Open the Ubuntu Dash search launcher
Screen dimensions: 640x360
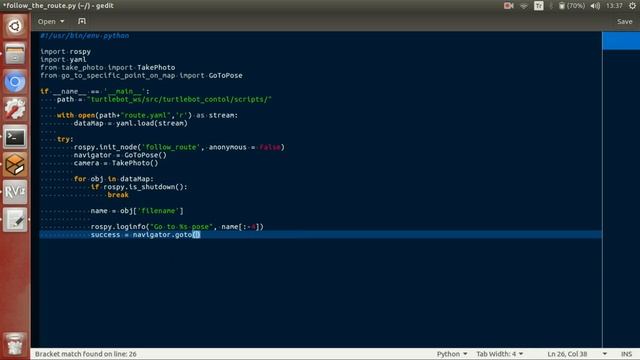(15, 26)
